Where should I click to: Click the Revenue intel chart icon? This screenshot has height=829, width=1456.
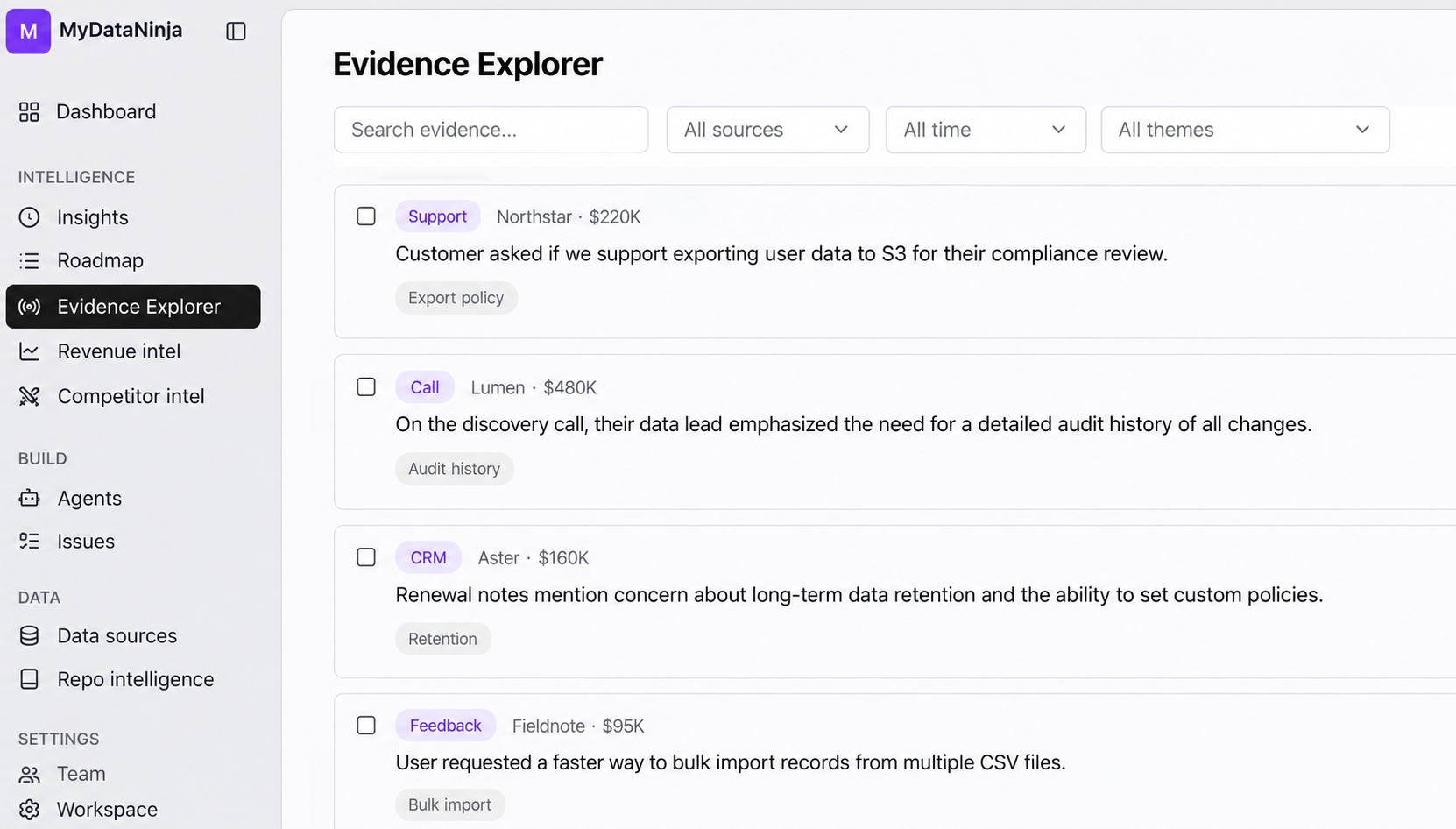(29, 351)
